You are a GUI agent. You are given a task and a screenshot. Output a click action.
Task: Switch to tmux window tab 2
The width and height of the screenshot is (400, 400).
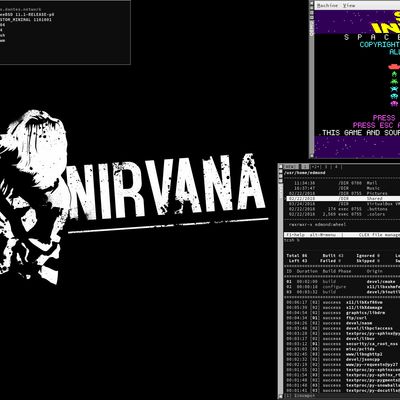click(316, 167)
